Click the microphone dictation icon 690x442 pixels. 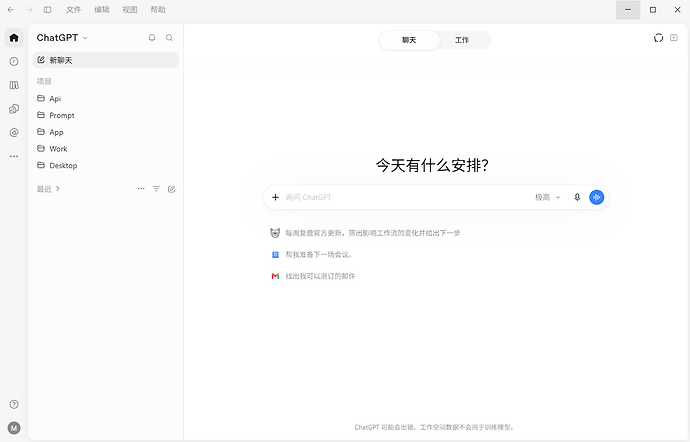(577, 197)
